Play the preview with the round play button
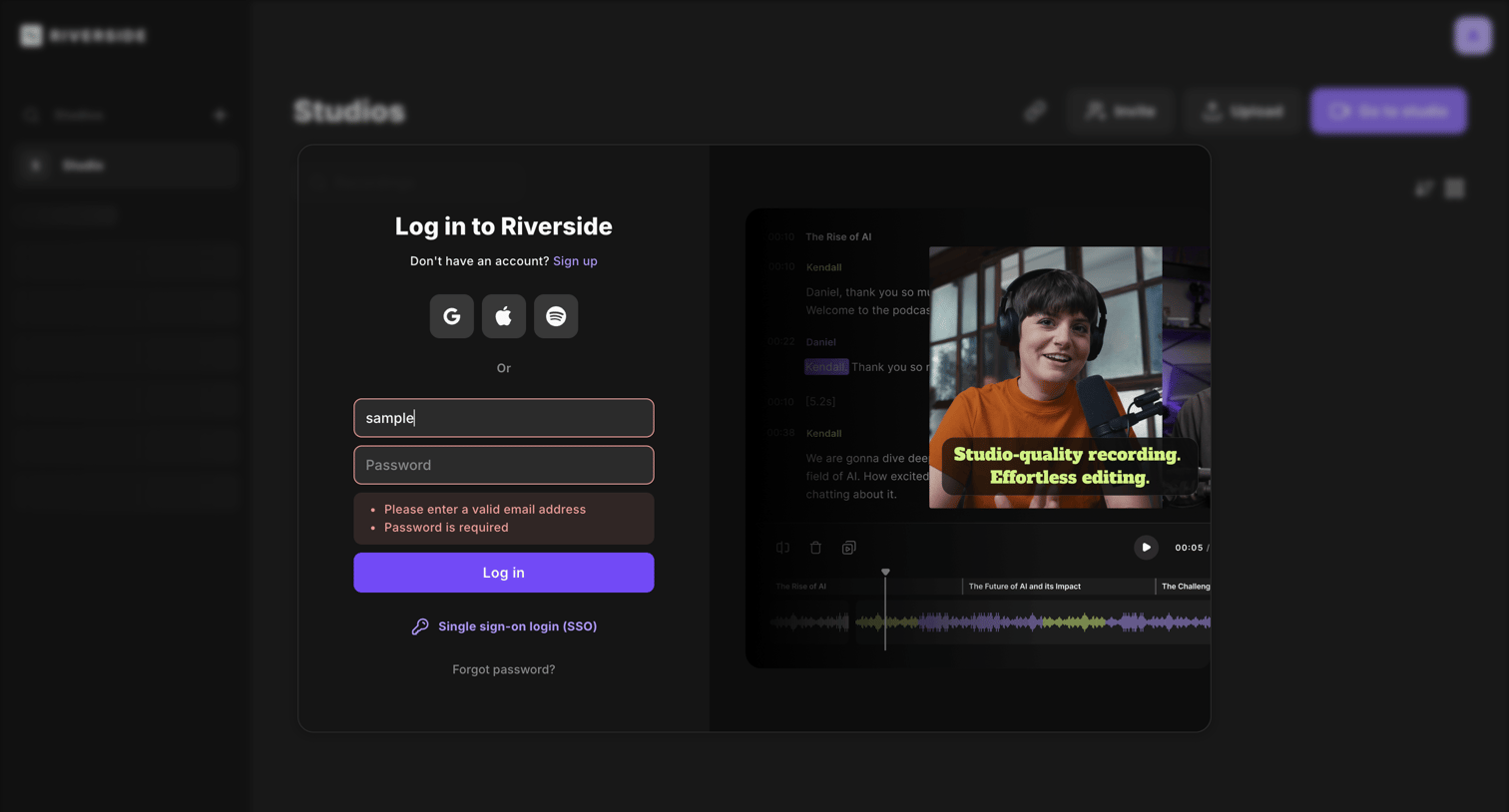 1146,548
